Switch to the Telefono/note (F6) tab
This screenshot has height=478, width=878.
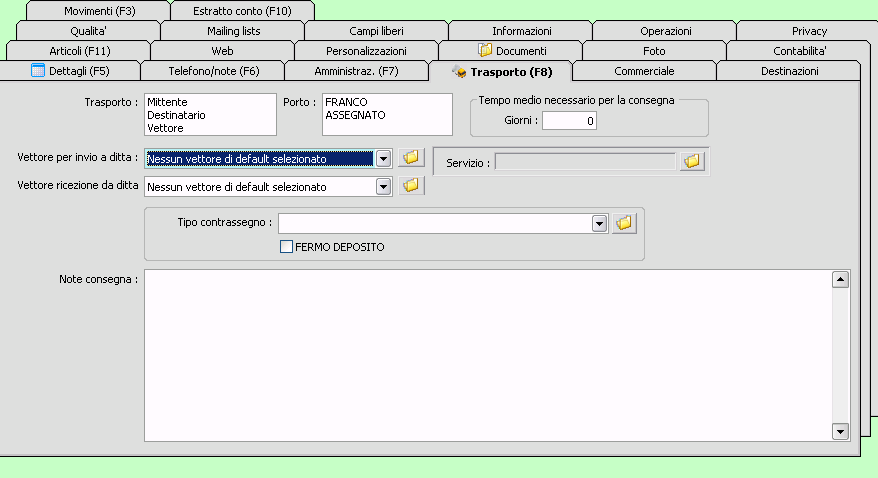click(213, 71)
